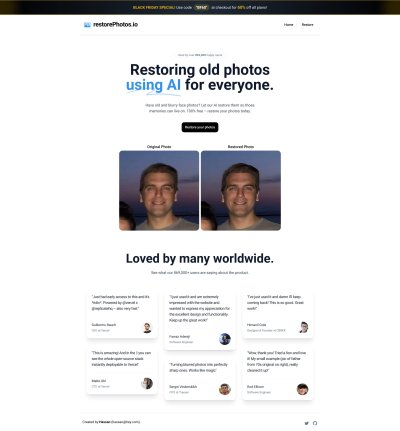
Task: Click the 'Turning blurred photos' testimonial text
Action: 198,367
